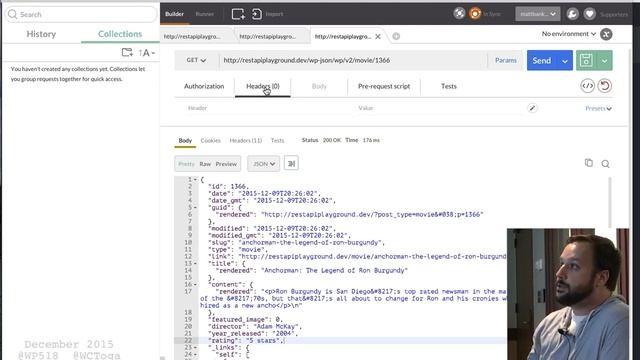Viewport: 640px width, 360px height.
Task: Show the response Cookies tab
Action: (x=211, y=140)
